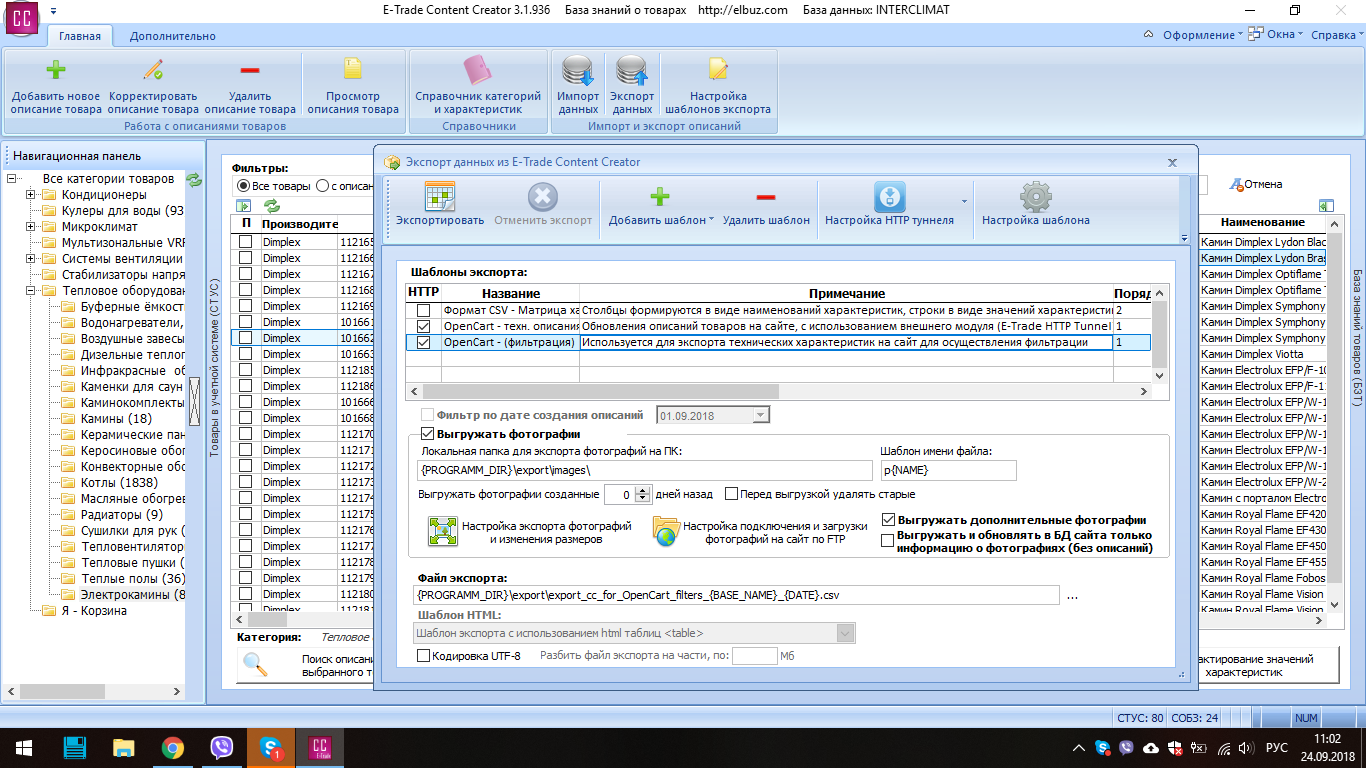Click the Отменить экспорт icon

click(x=543, y=196)
